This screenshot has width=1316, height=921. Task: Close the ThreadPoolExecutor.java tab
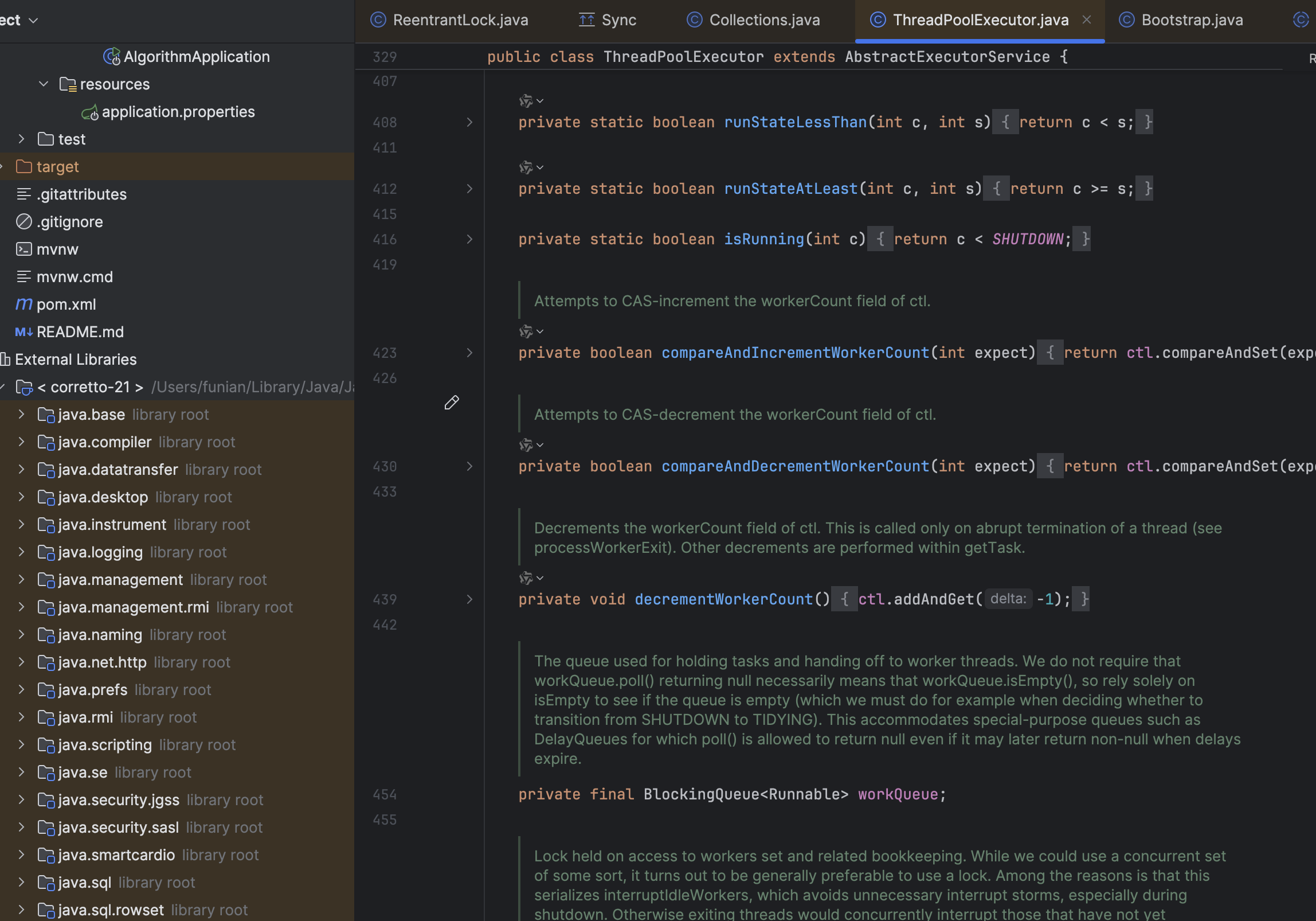1086,20
